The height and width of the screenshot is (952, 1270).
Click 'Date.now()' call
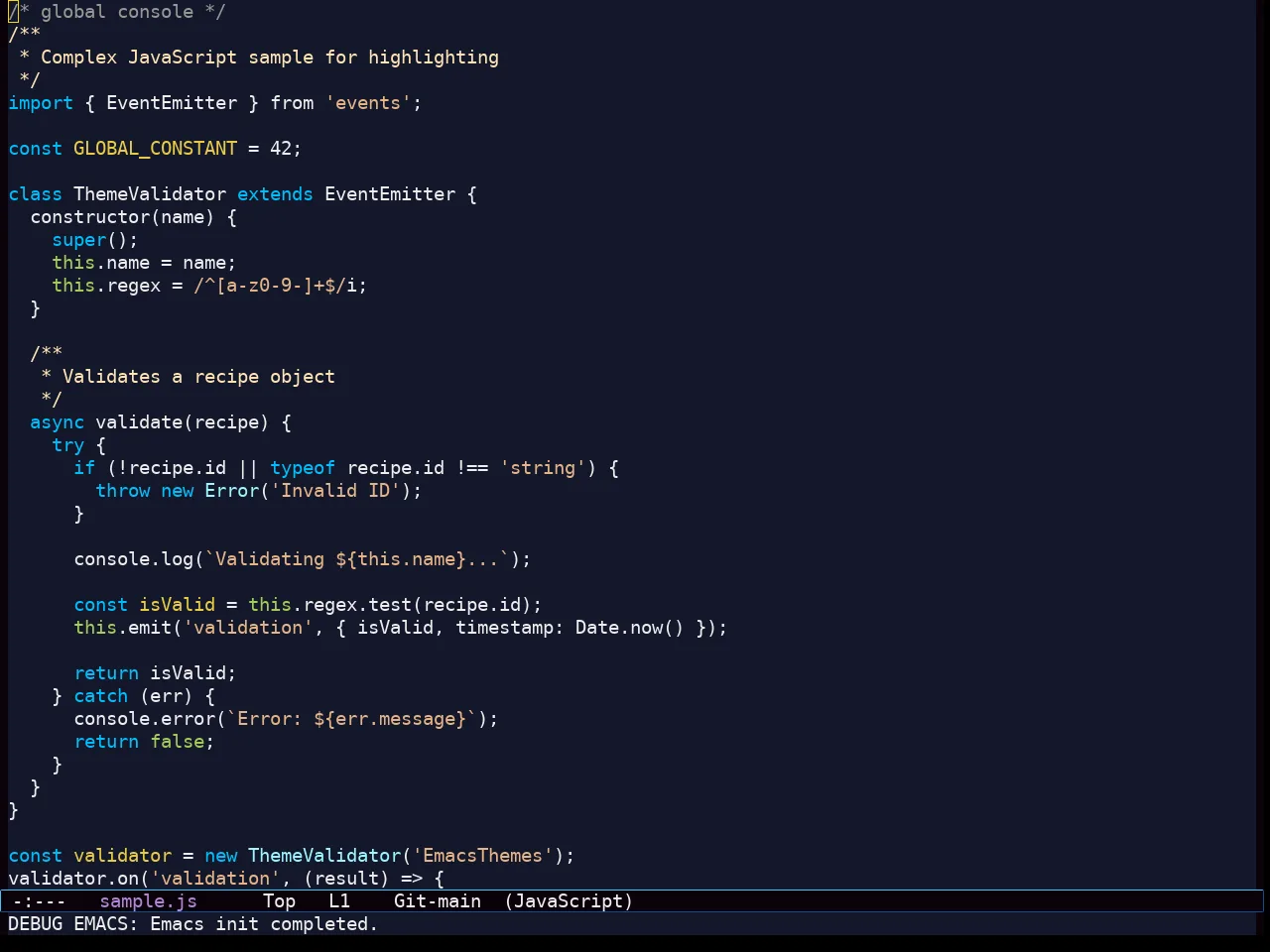(x=630, y=628)
